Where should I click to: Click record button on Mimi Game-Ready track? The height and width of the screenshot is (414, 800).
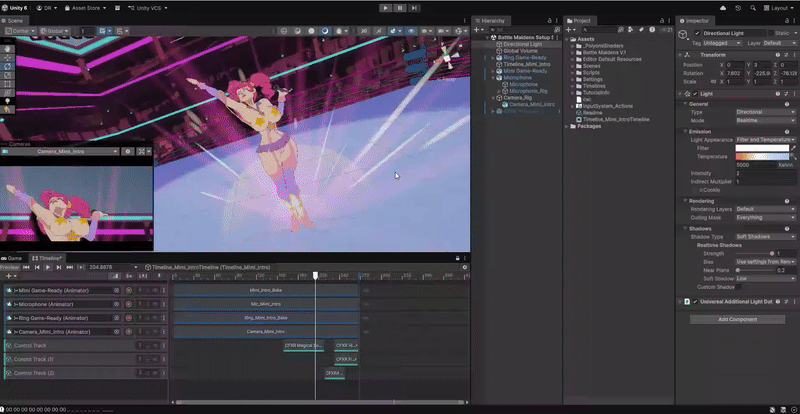pos(129,290)
